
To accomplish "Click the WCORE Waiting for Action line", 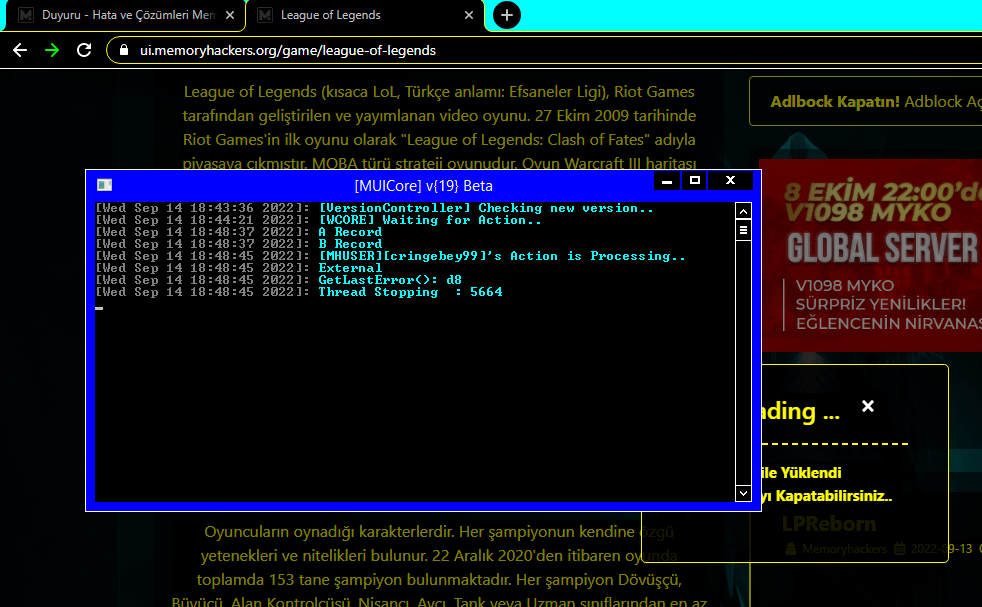I will click(318, 220).
